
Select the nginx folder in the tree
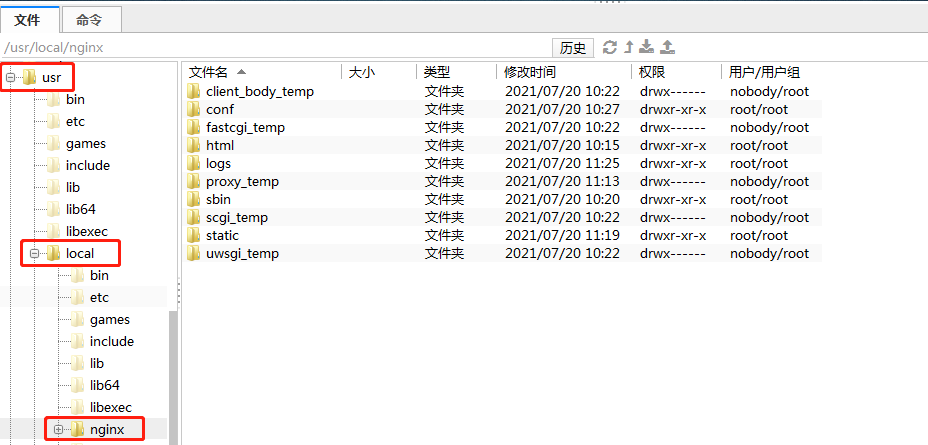pos(107,430)
